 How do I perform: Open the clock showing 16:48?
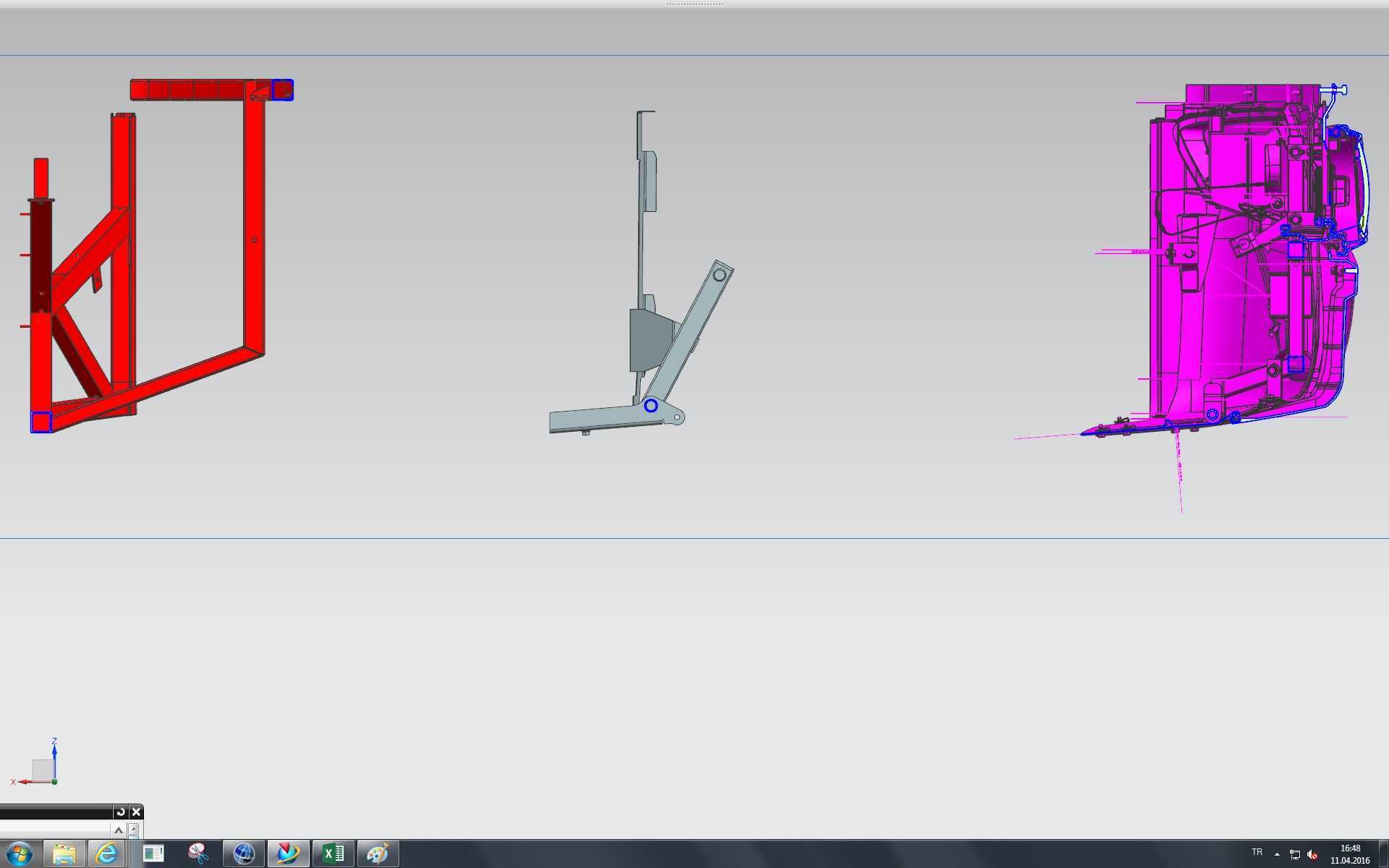[x=1350, y=854]
